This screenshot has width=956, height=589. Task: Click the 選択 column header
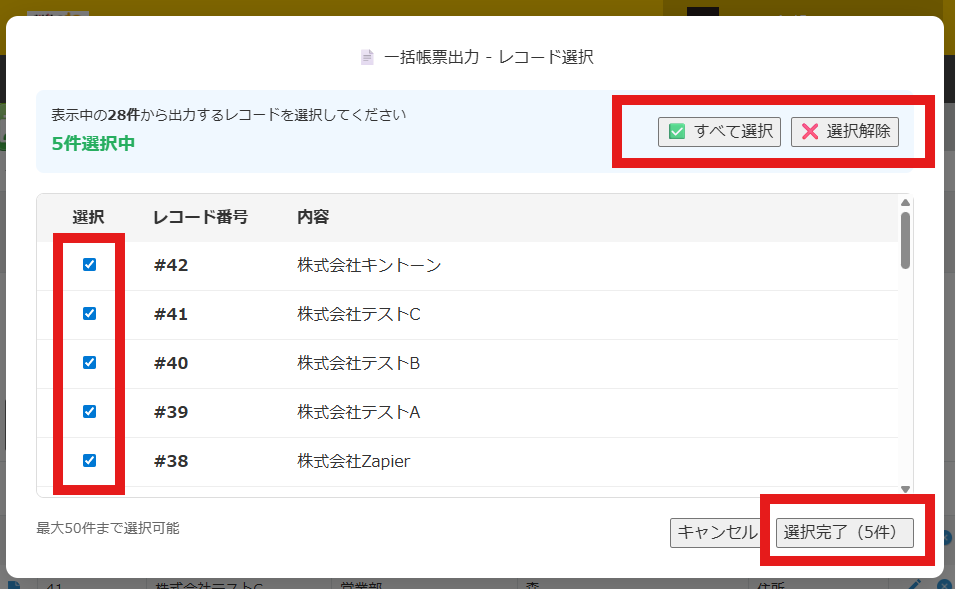[x=89, y=217]
